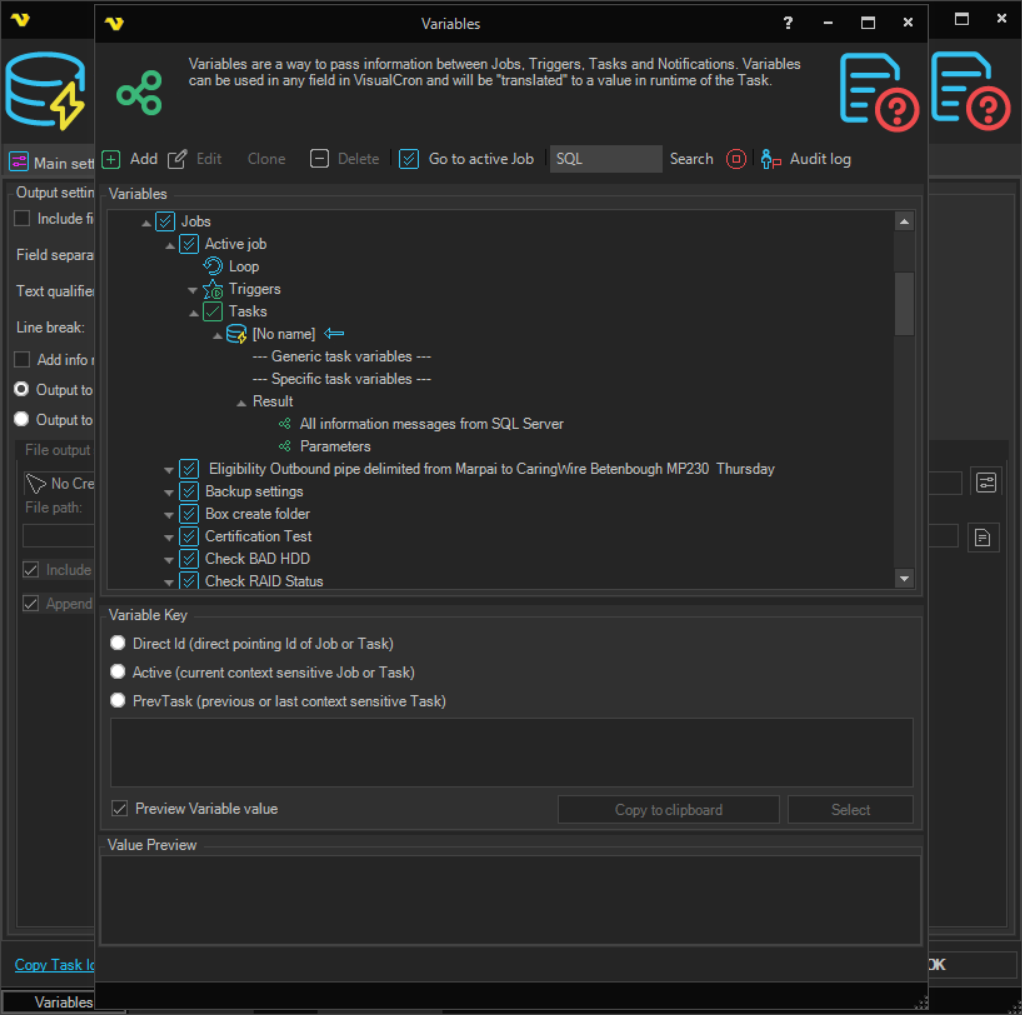Click the Audit log icon
Screen dimensions: 1022x1015
771,159
